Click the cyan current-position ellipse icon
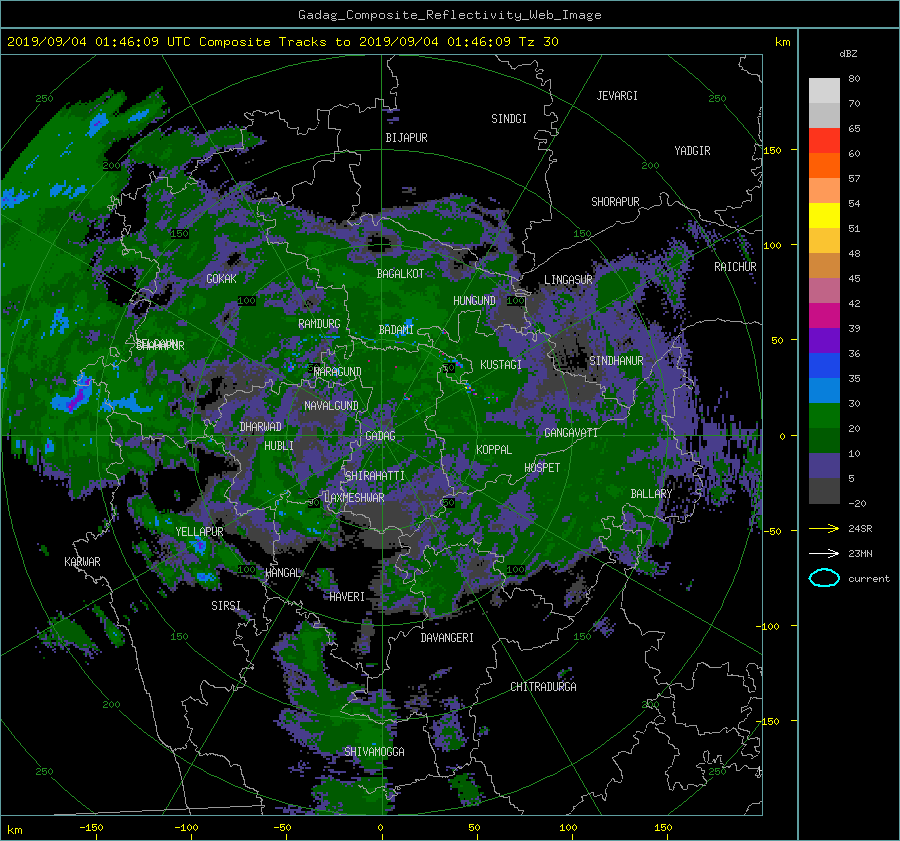 (824, 578)
